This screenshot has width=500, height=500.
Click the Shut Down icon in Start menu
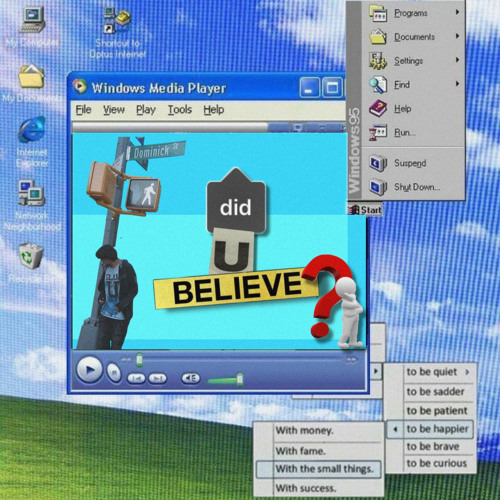pyautogui.click(x=378, y=187)
